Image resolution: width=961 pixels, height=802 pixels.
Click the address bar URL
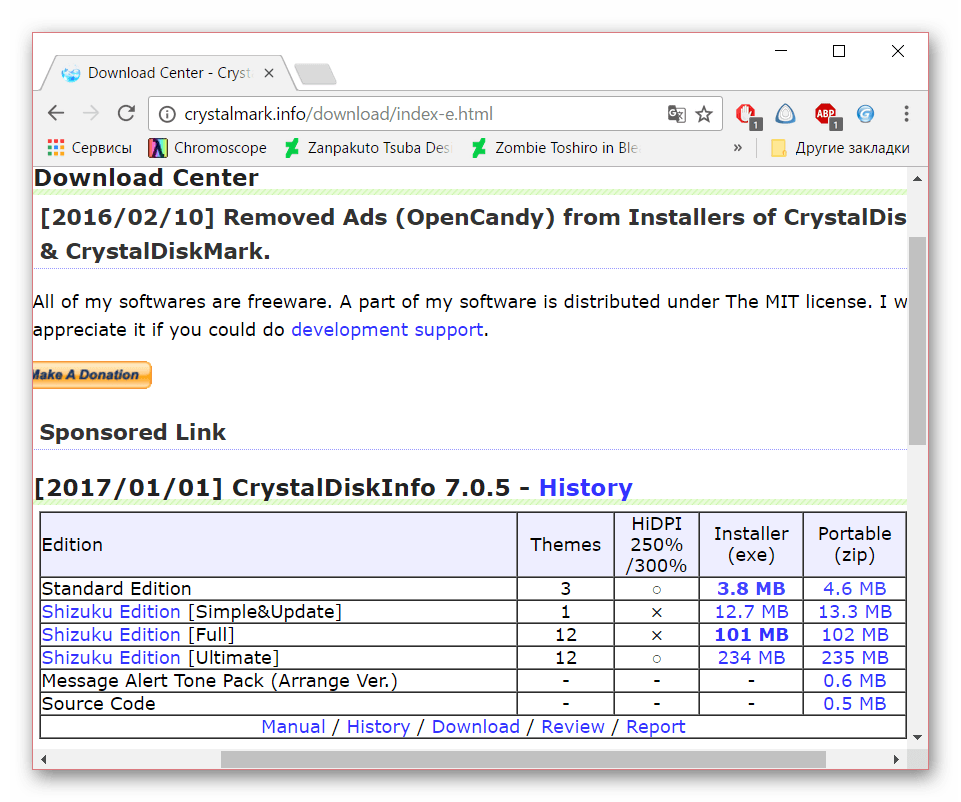(338, 114)
